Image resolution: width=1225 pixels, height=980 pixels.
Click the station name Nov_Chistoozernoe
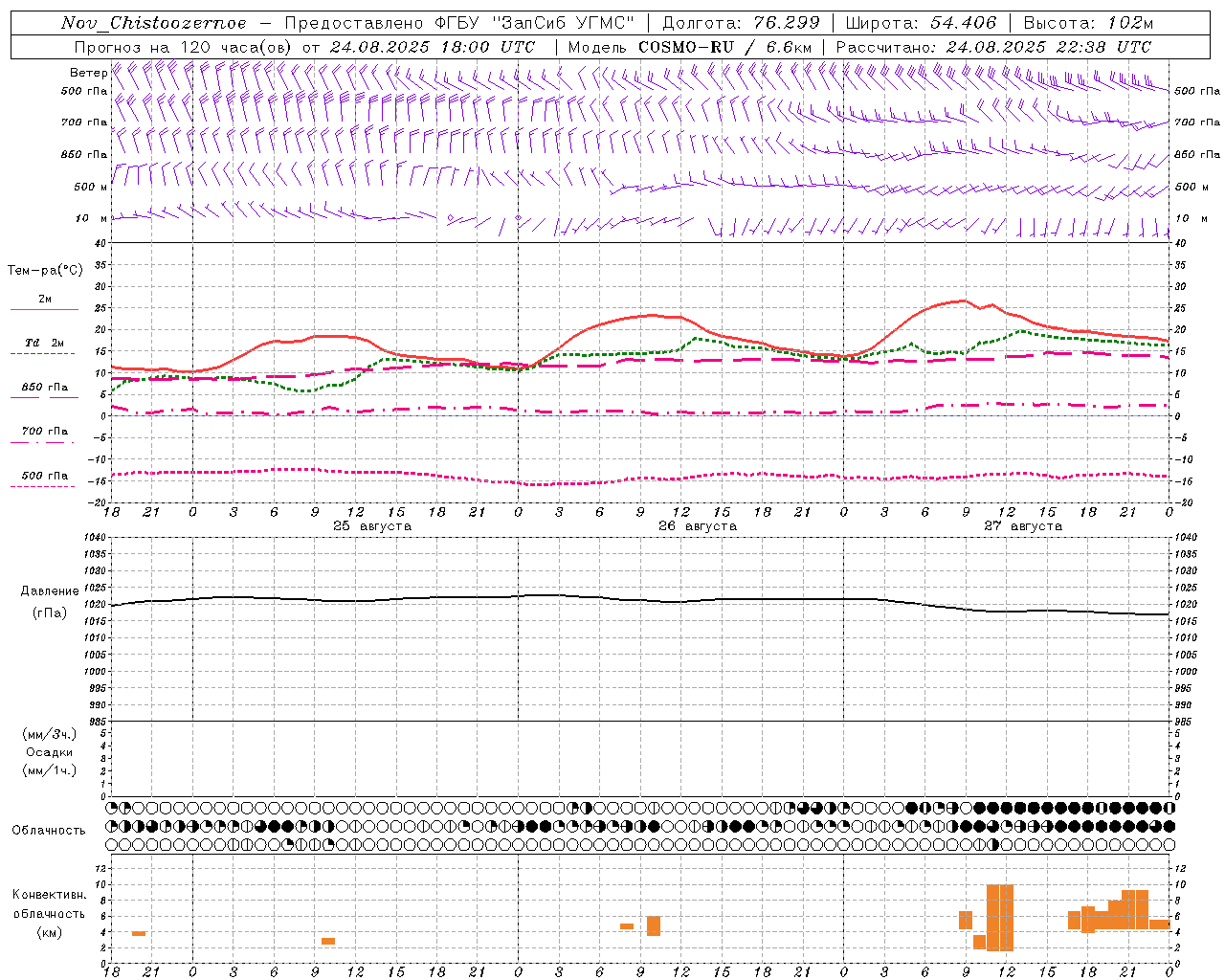point(153,23)
